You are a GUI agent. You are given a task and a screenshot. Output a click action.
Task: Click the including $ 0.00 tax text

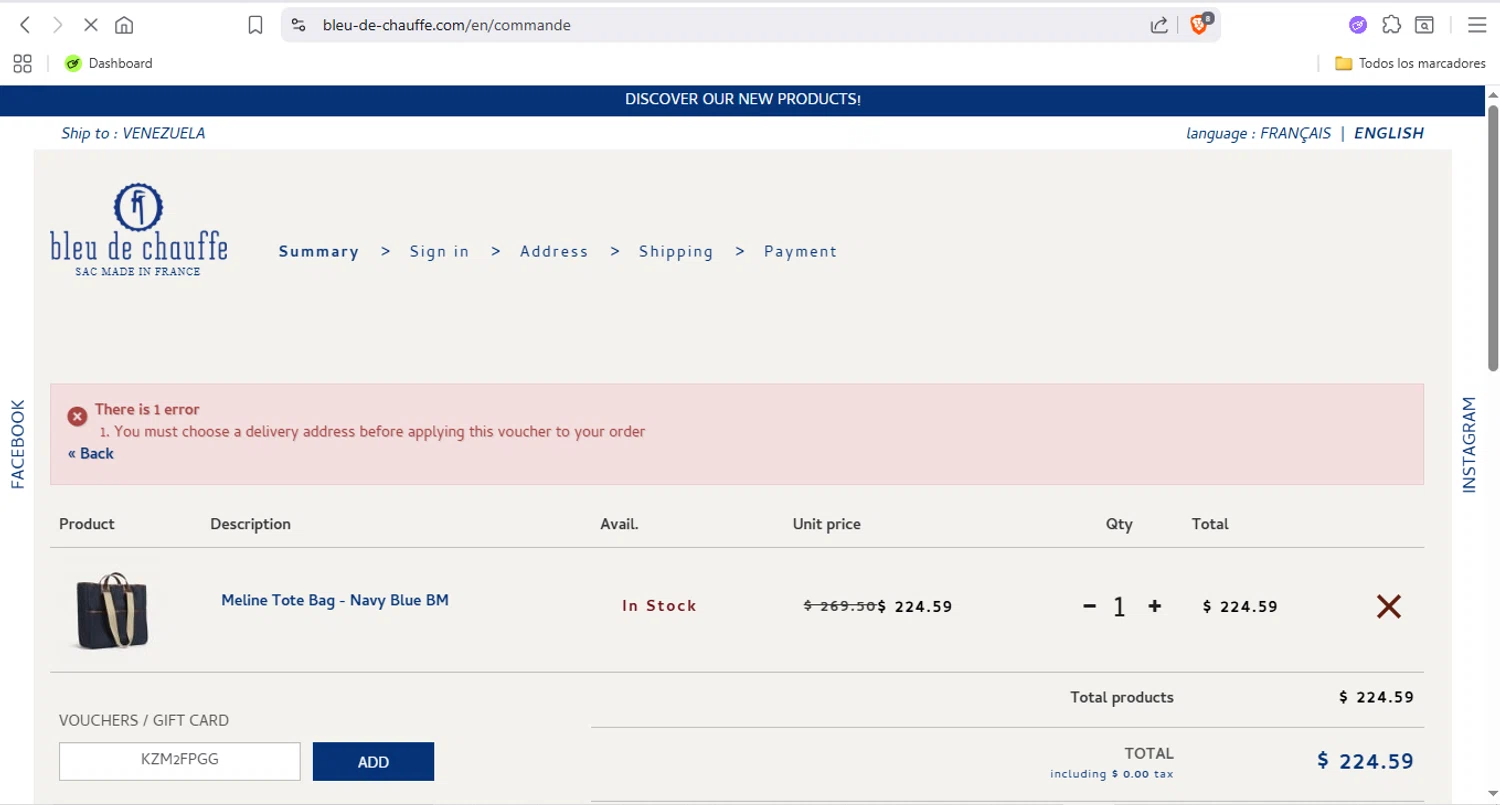1112,774
